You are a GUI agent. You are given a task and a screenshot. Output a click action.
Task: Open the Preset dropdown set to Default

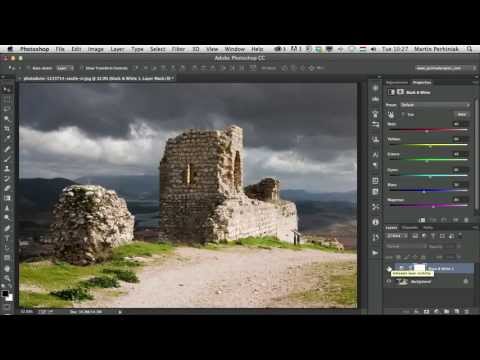(x=435, y=105)
